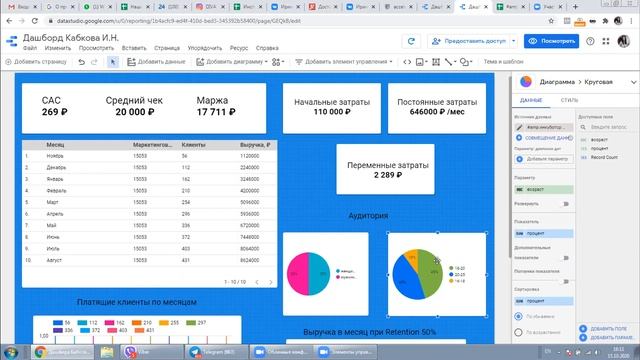Bookmark this page with star icon
The height and width of the screenshot is (360, 640).
[x=551, y=21]
